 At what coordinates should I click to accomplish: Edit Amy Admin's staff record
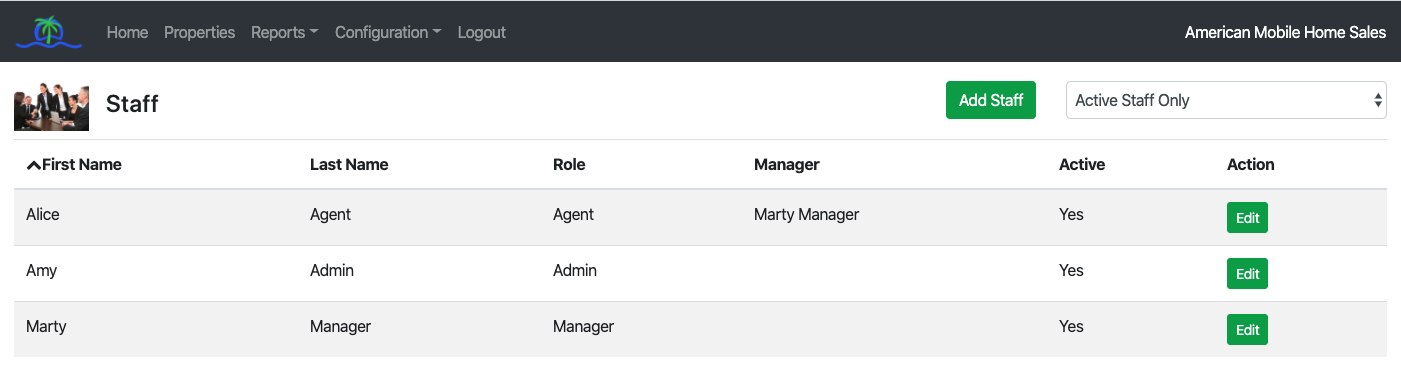pyautogui.click(x=1247, y=274)
